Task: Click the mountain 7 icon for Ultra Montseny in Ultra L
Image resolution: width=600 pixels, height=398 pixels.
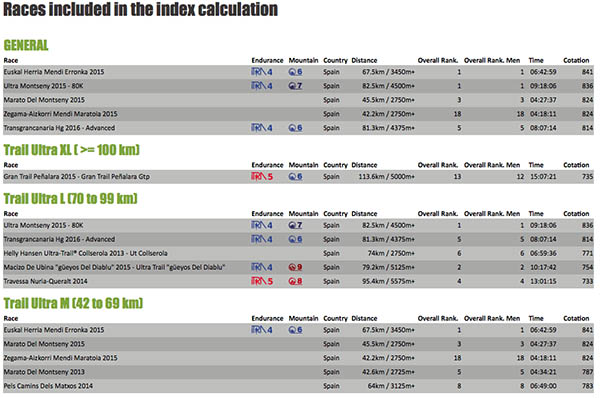Action: tap(295, 225)
